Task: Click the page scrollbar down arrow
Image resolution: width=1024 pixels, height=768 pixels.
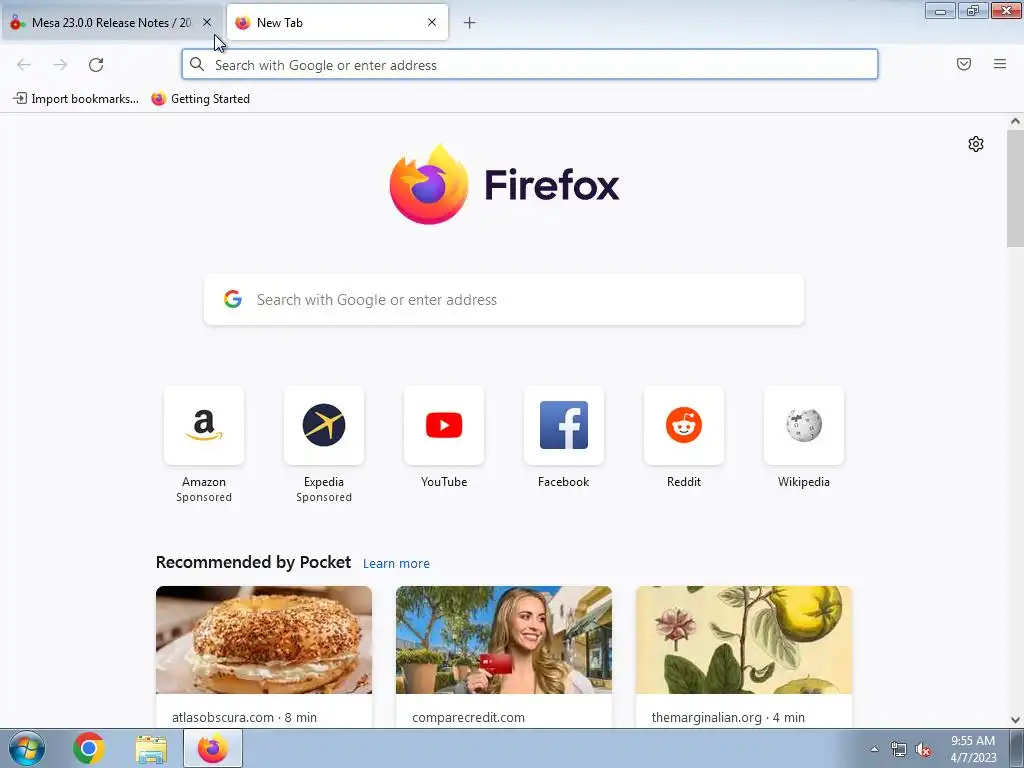Action: pos(1015,720)
